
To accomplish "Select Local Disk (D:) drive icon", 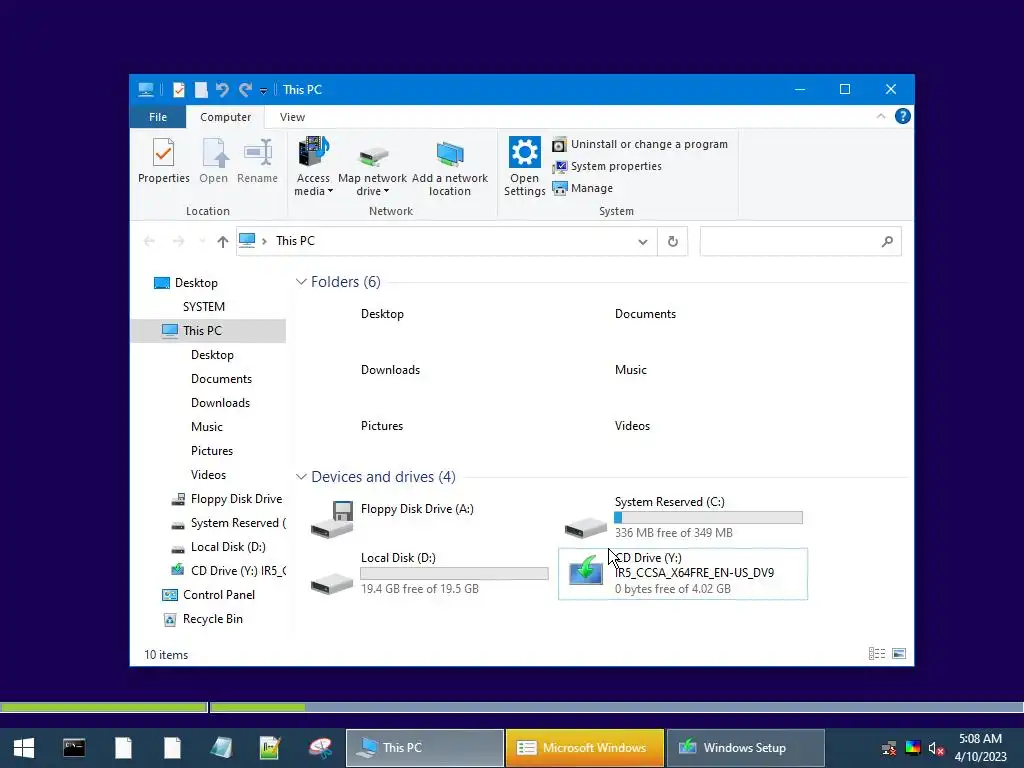I will tap(332, 583).
